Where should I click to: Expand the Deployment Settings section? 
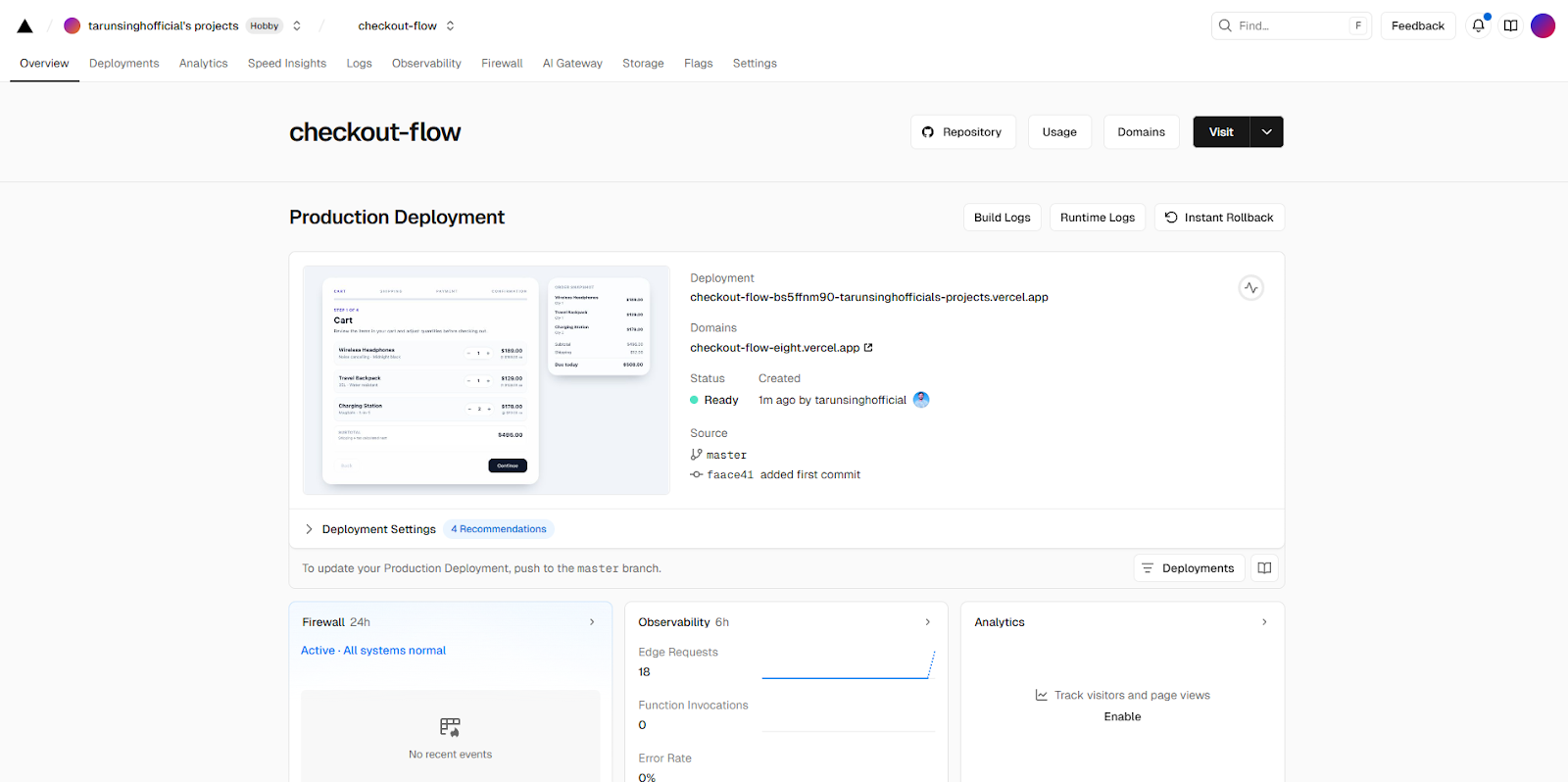310,529
